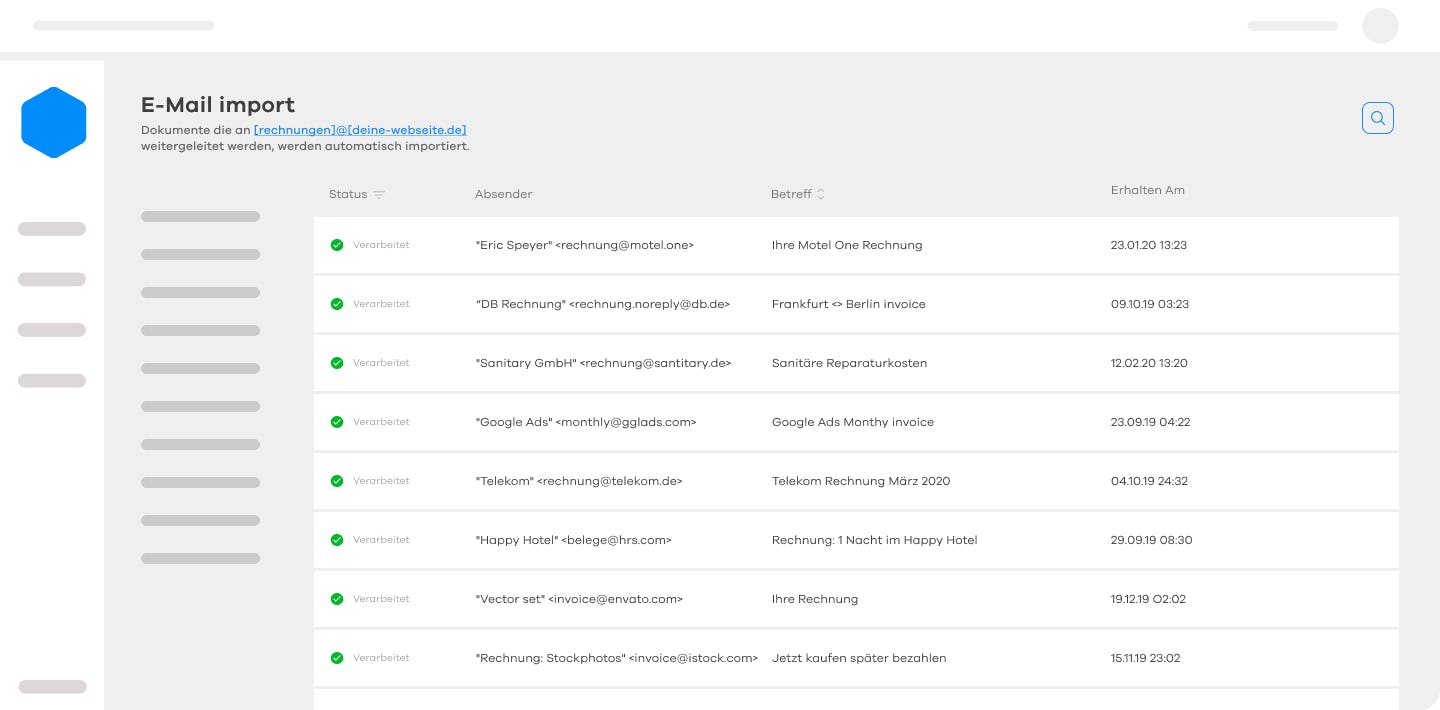Screen dimensions: 1440x710
Task: Click green checkmark on Happy Hotel row
Action: pyautogui.click(x=337, y=540)
